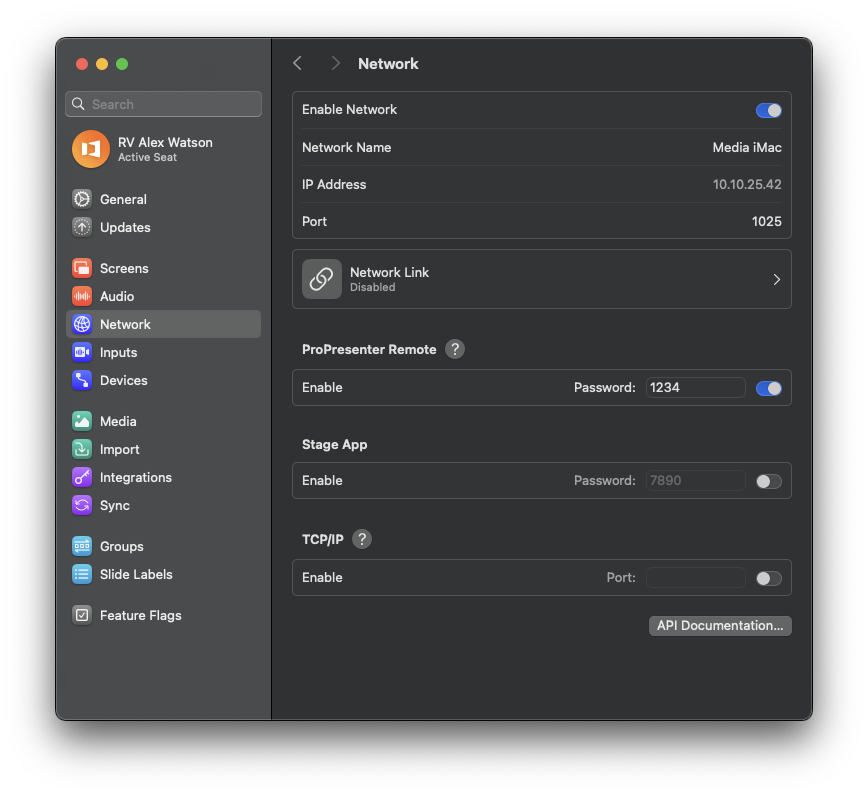
Task: Disable the Enable Network switch
Action: pyautogui.click(x=768, y=110)
